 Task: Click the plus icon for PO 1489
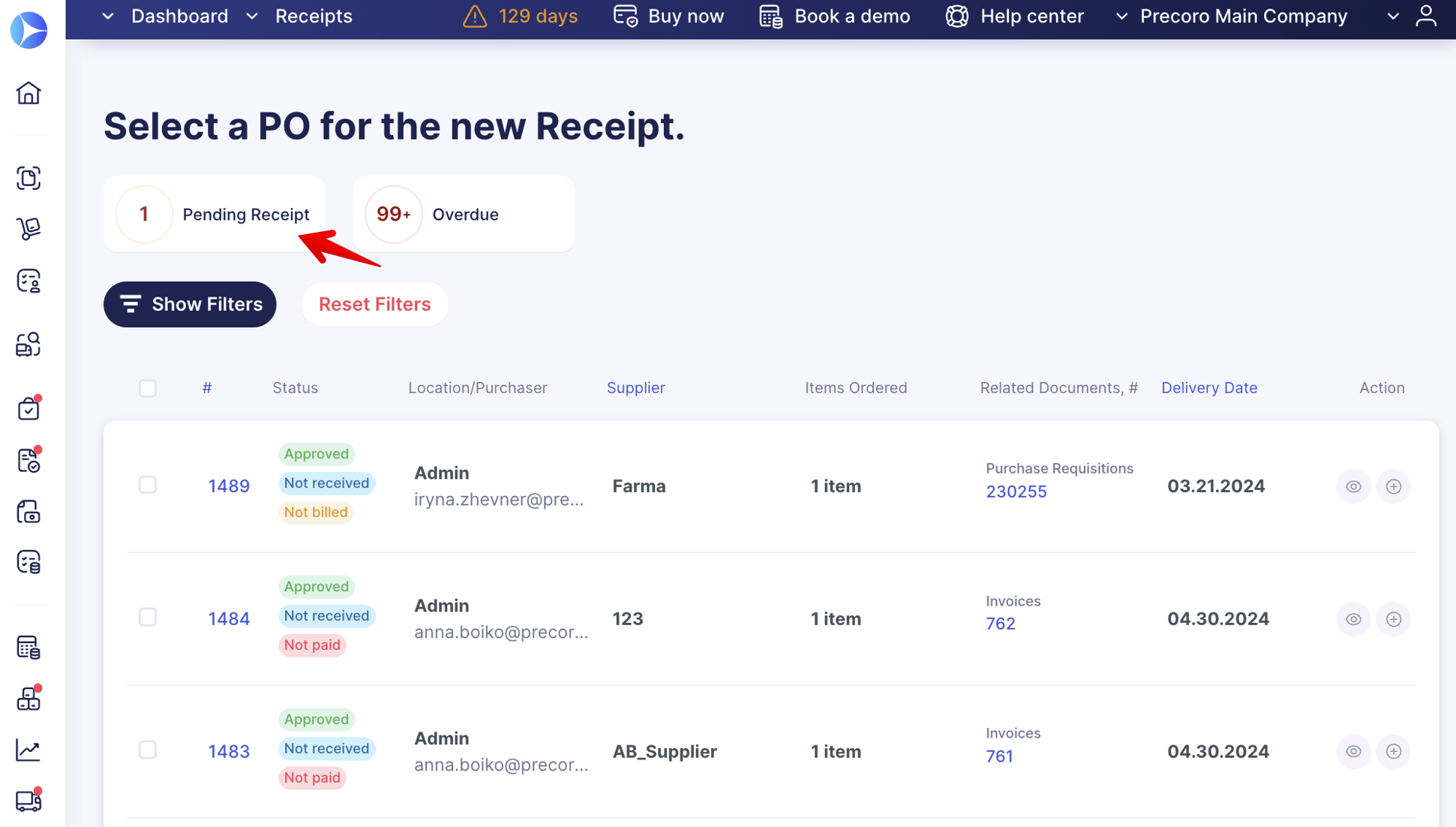(1393, 486)
